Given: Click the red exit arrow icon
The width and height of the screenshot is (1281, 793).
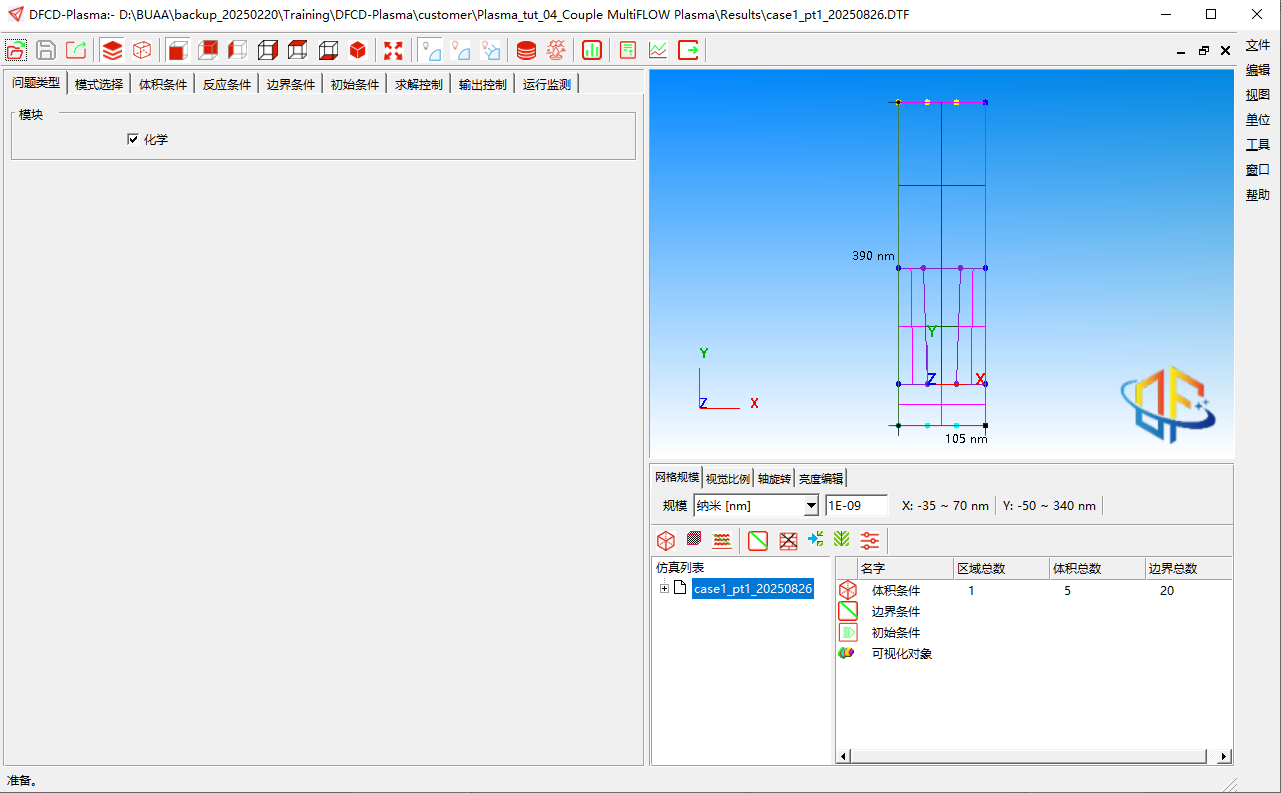Looking at the screenshot, I should pos(689,50).
